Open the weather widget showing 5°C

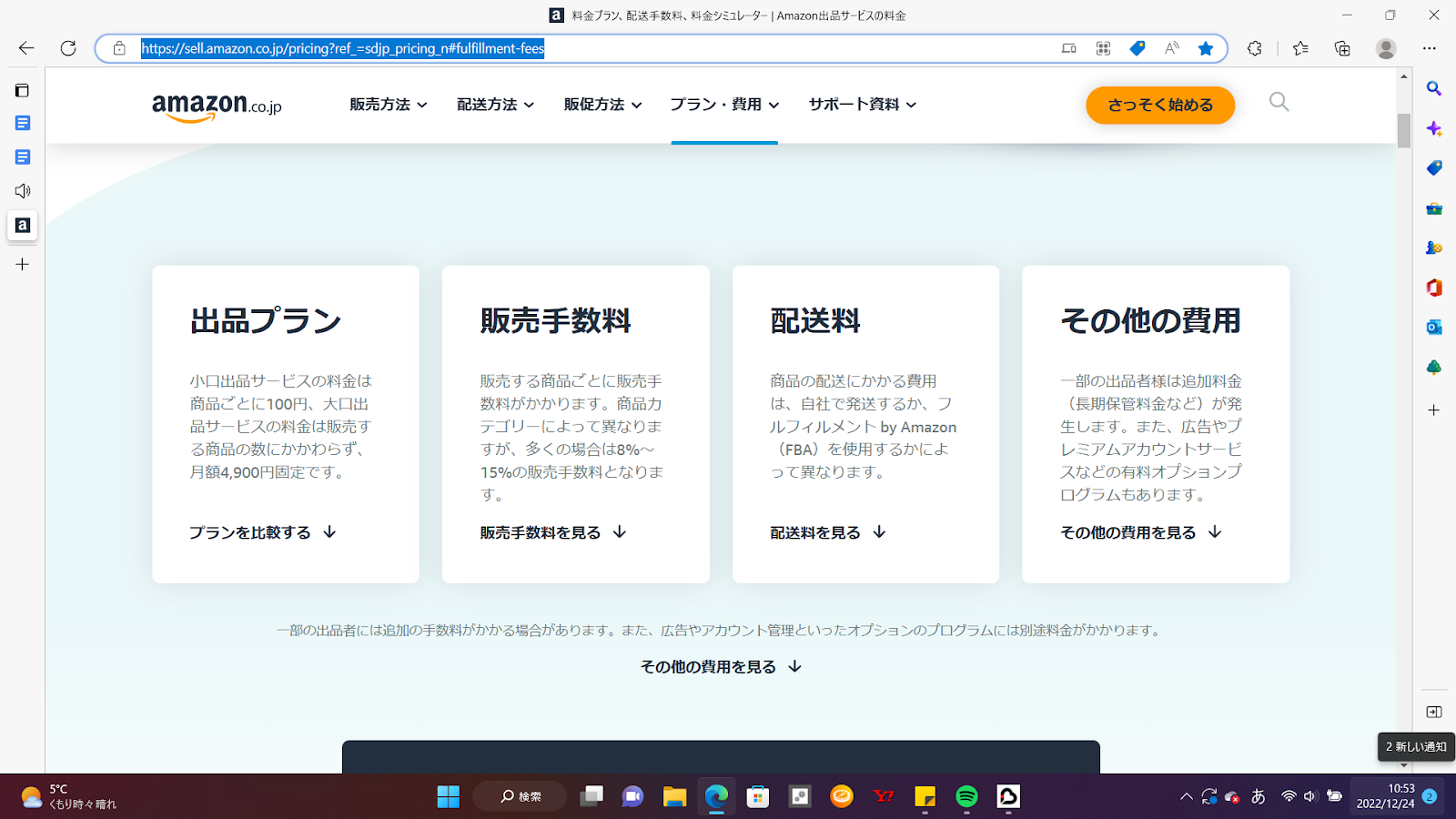[69, 796]
